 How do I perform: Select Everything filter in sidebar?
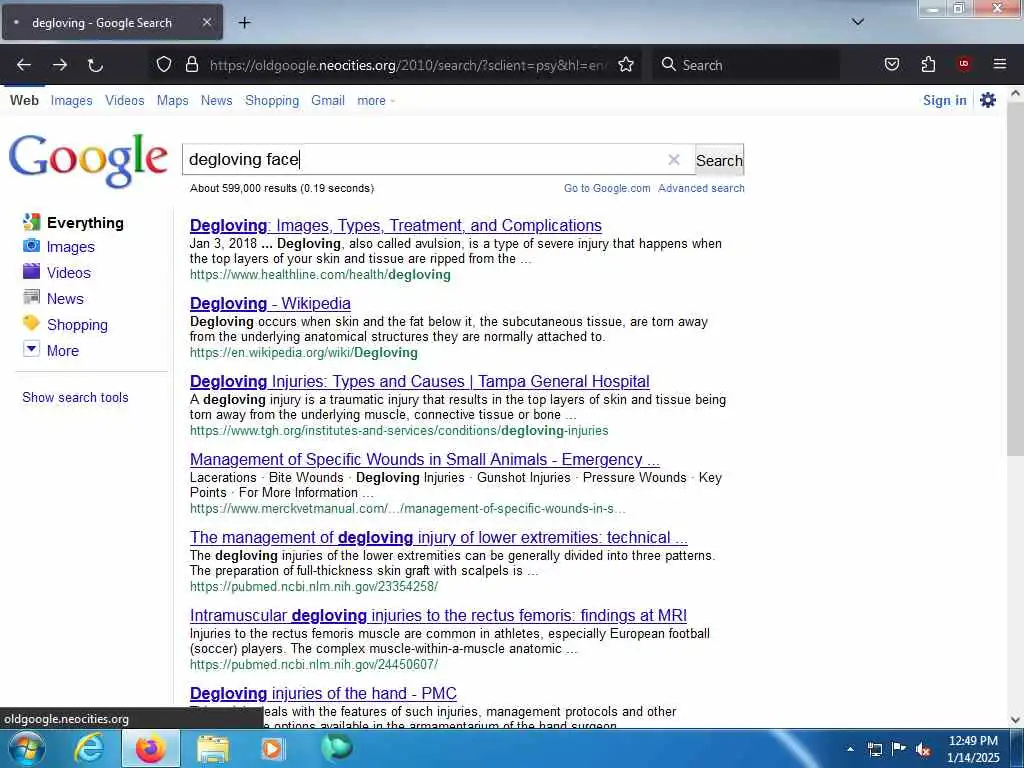[x=85, y=223]
